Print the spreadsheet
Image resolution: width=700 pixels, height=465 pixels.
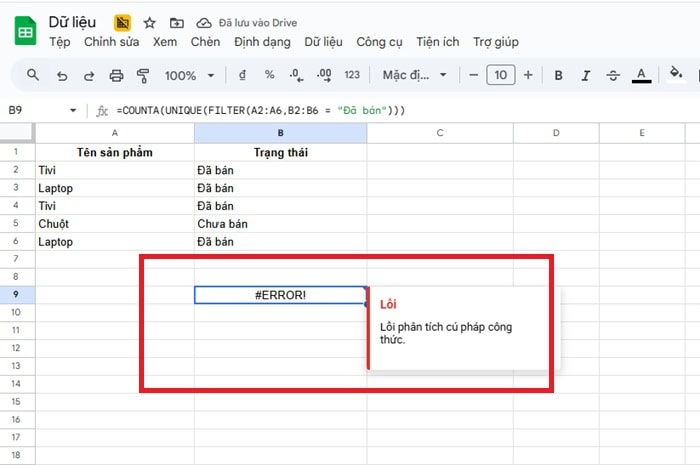coord(116,75)
